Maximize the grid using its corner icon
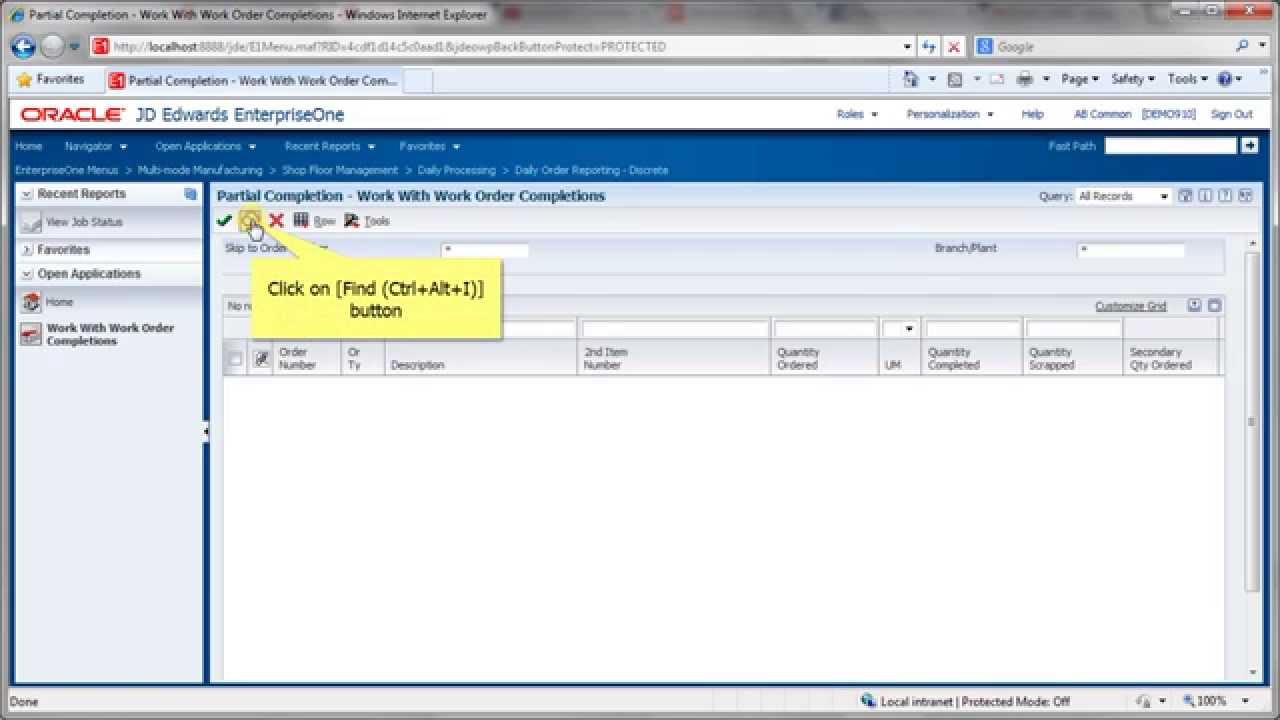1280x720 pixels. click(x=1214, y=306)
